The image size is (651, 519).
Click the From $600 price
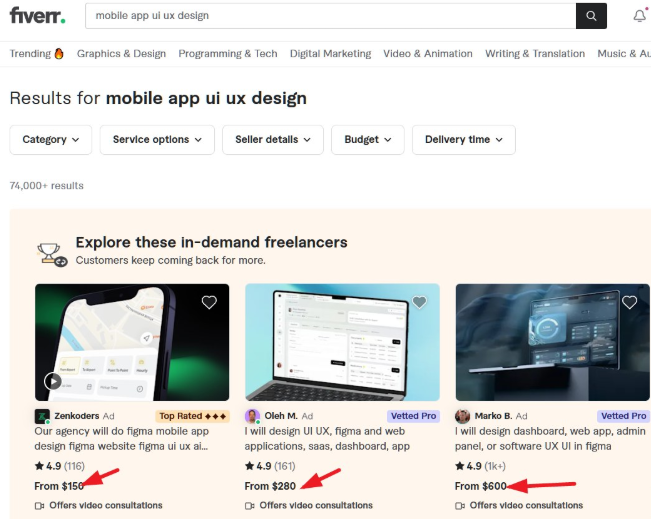click(x=480, y=486)
